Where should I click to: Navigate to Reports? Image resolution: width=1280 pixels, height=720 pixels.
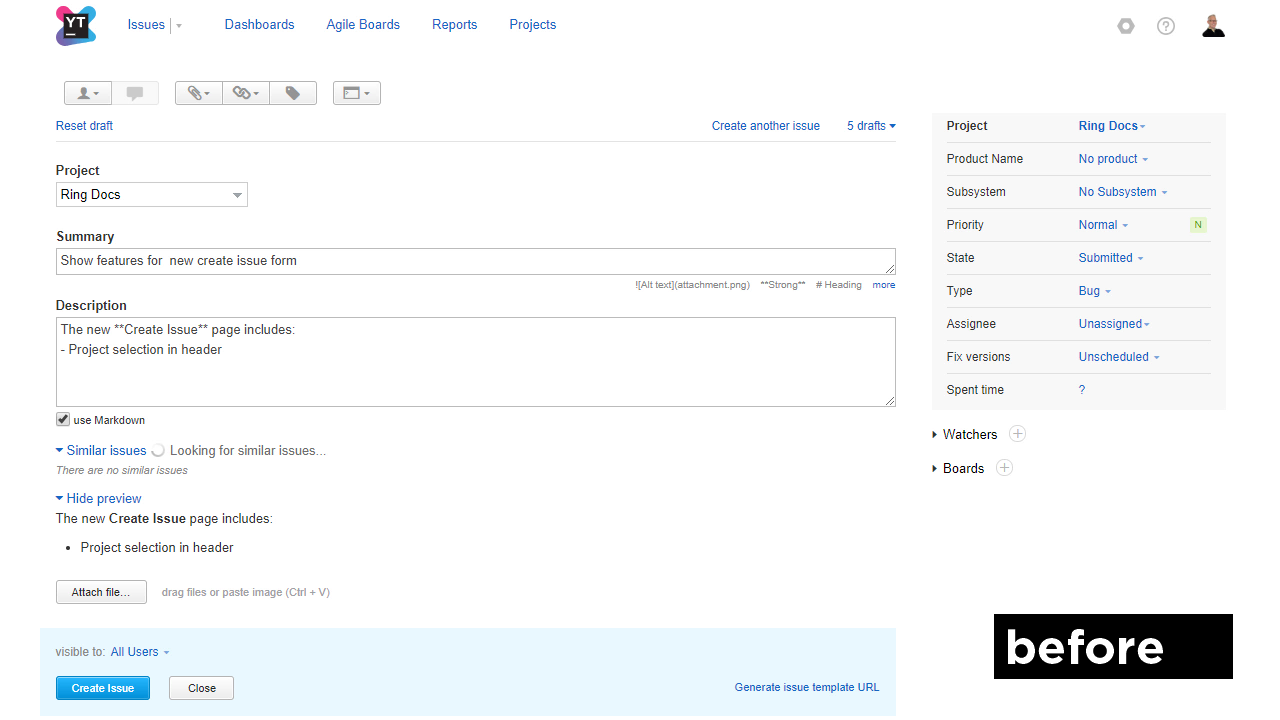point(455,25)
